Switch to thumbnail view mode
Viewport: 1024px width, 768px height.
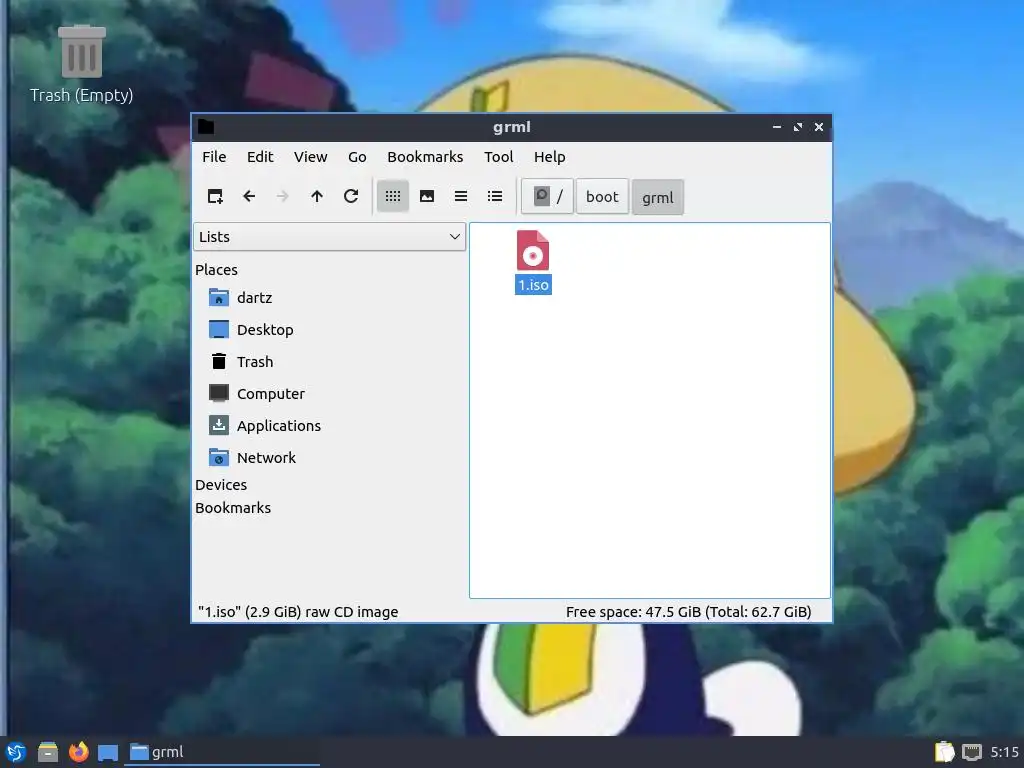pyautogui.click(x=427, y=196)
